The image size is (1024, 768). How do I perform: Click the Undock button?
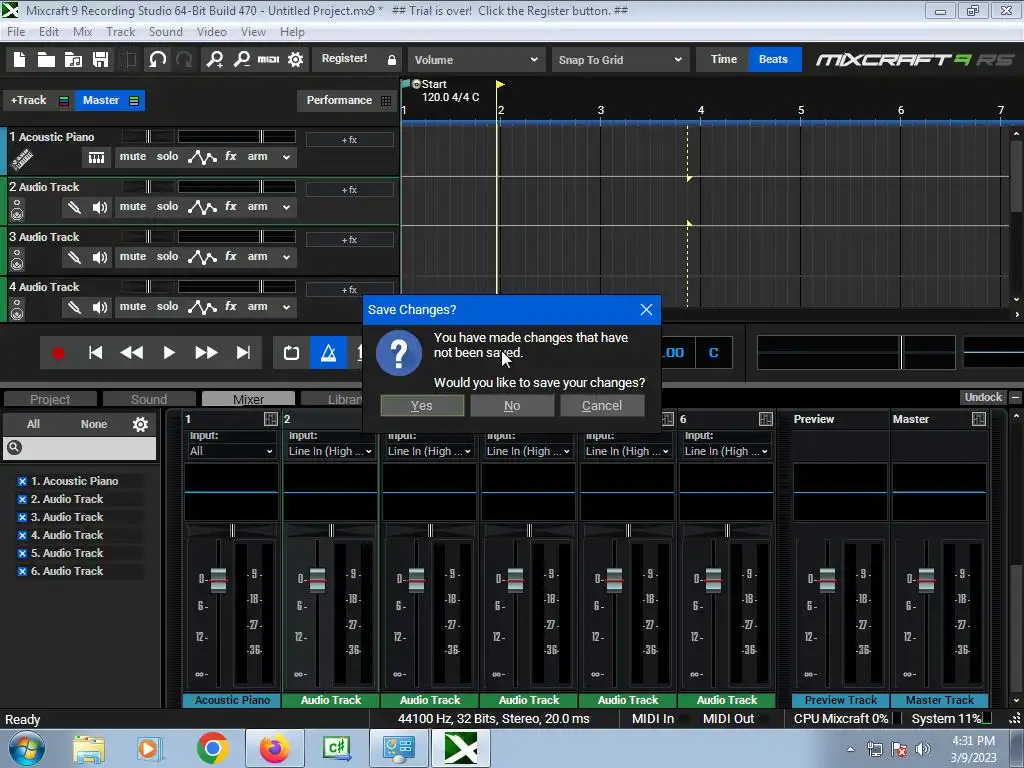pyautogui.click(x=983, y=397)
